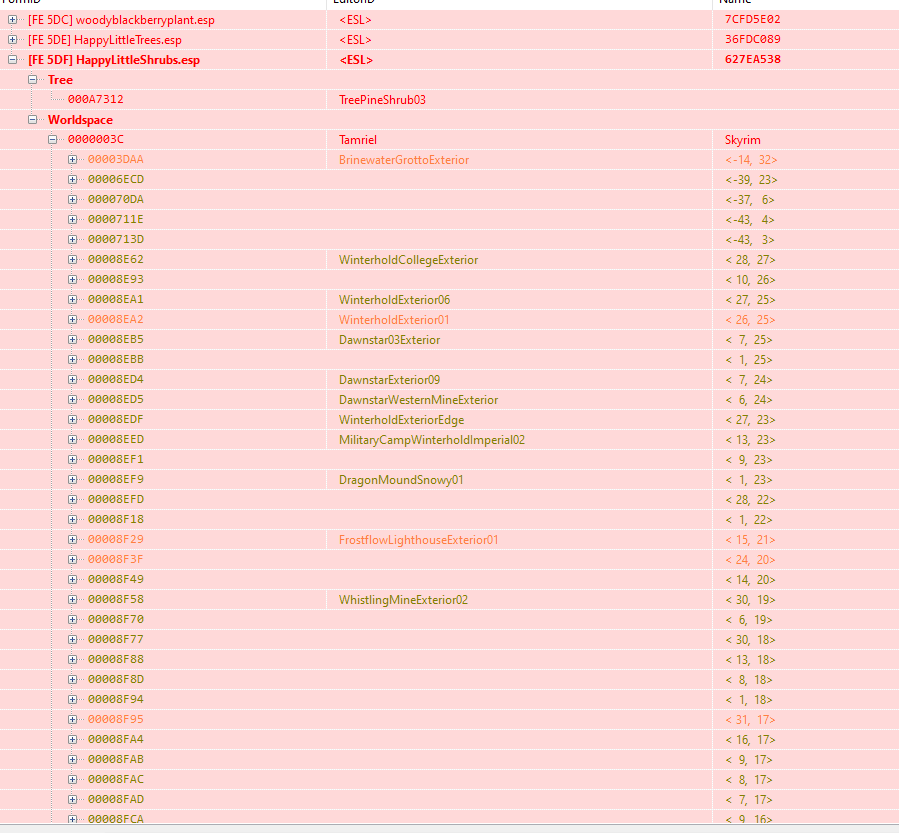Select the [FE 5DF] HappyLittleShrubs.esp plugin
Image resolution: width=899 pixels, height=833 pixels.
tap(114, 60)
